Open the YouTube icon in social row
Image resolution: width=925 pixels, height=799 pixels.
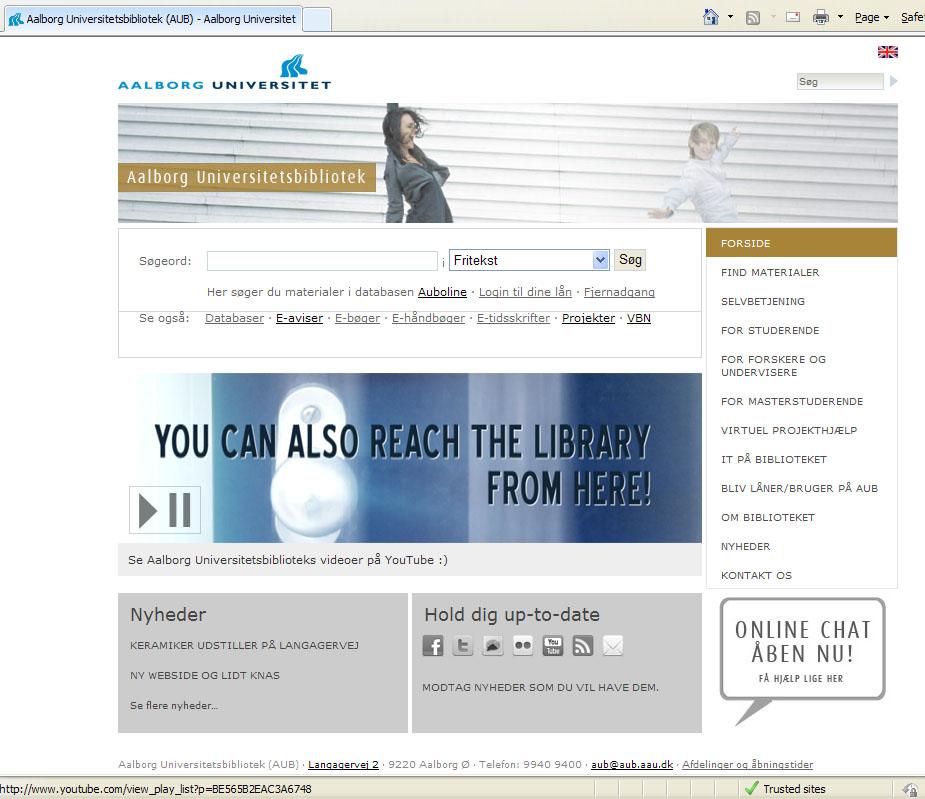(x=553, y=646)
